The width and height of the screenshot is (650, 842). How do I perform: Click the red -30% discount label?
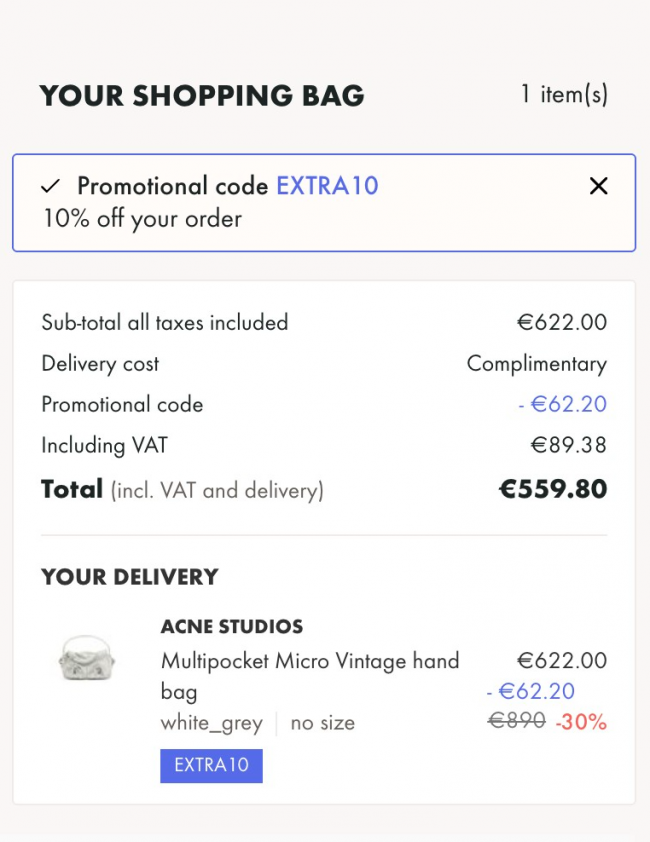[x=581, y=721]
